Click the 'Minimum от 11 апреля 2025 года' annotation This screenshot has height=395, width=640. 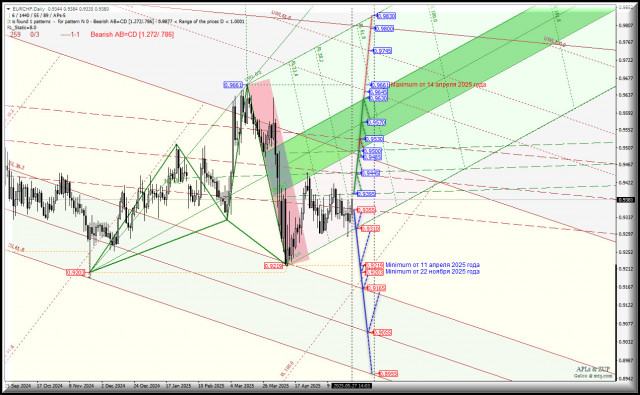coord(432,265)
